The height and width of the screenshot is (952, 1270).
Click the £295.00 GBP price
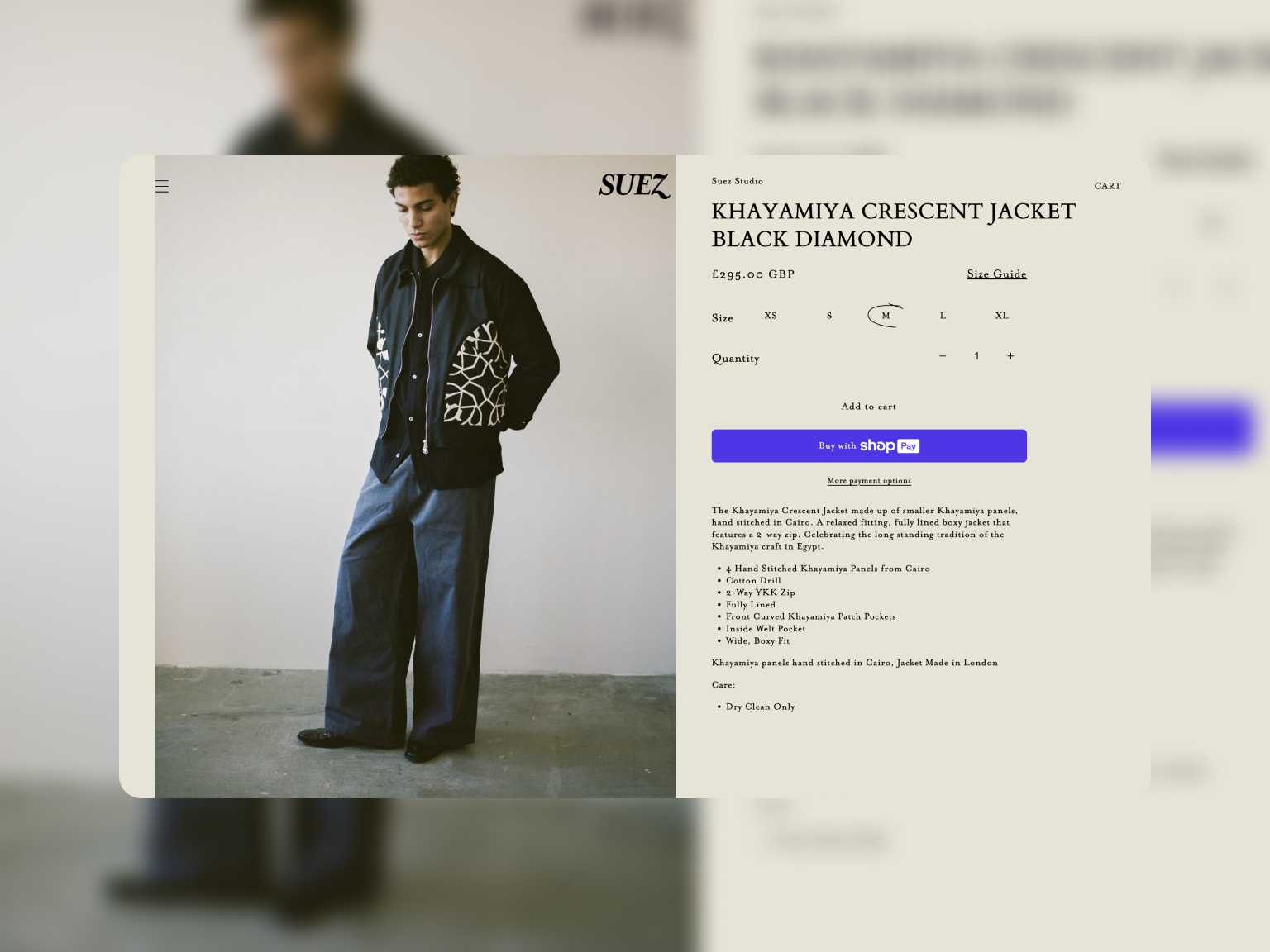pyautogui.click(x=753, y=274)
